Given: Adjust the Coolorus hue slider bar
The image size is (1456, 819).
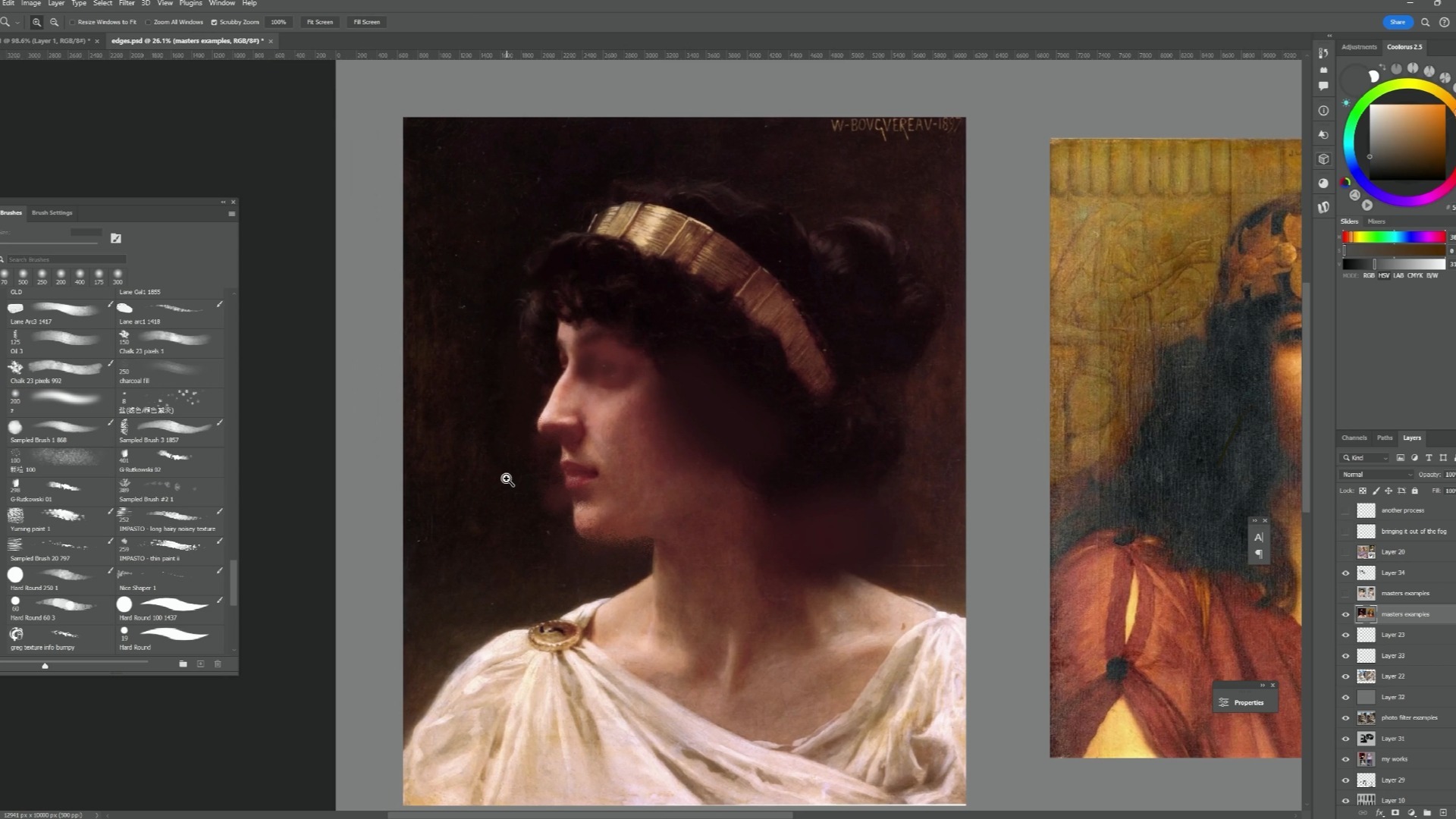Looking at the screenshot, I should tap(1395, 237).
